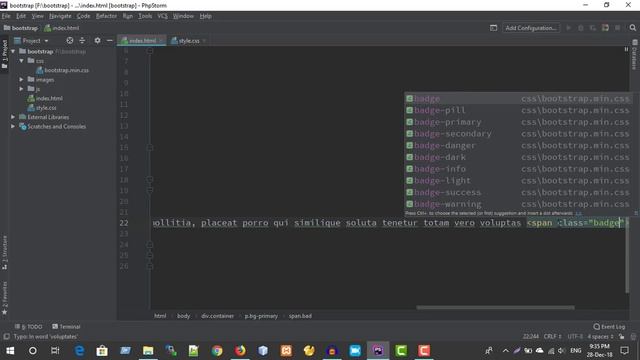Click the Run arrow icon in toolbar

tap(568, 28)
